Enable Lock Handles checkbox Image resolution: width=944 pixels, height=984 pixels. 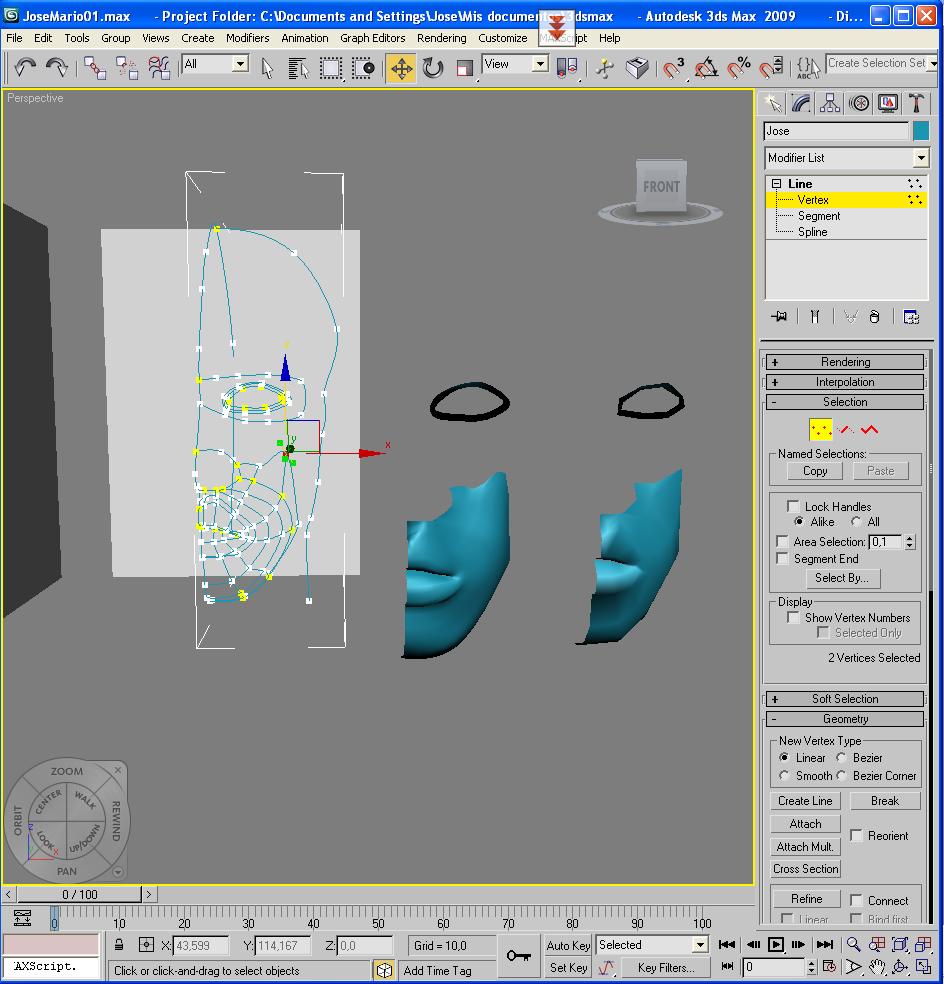(793, 506)
